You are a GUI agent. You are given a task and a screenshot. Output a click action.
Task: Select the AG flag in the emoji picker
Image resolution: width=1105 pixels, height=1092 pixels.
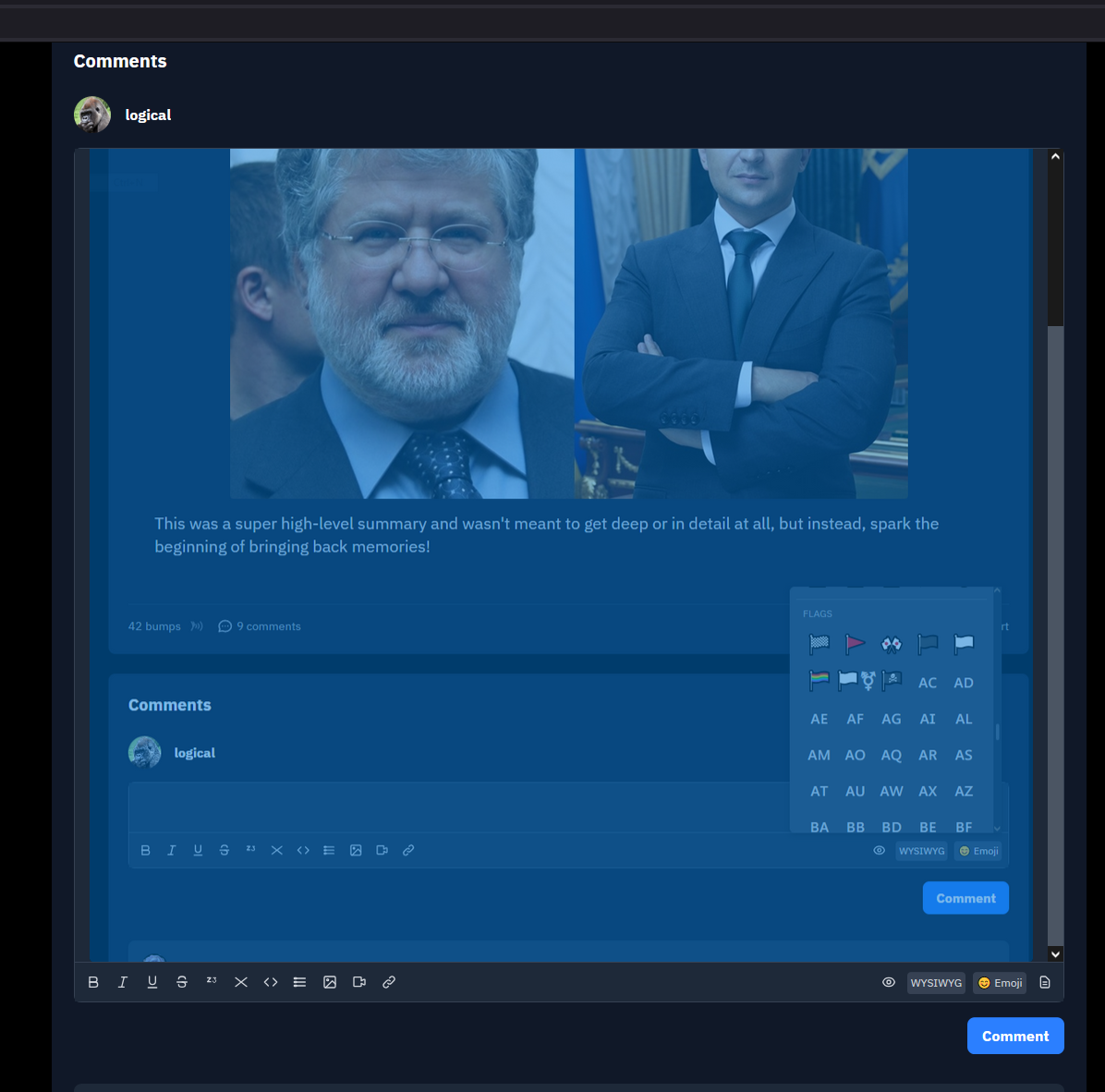[x=892, y=720]
